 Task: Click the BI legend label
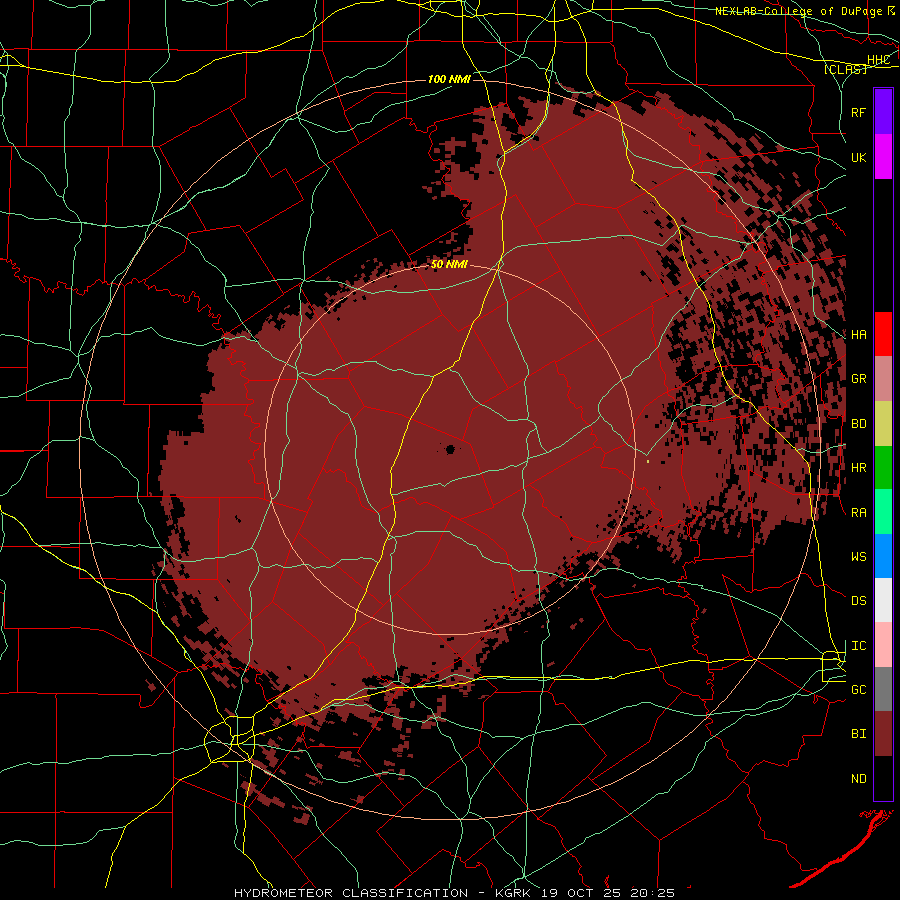tap(859, 734)
